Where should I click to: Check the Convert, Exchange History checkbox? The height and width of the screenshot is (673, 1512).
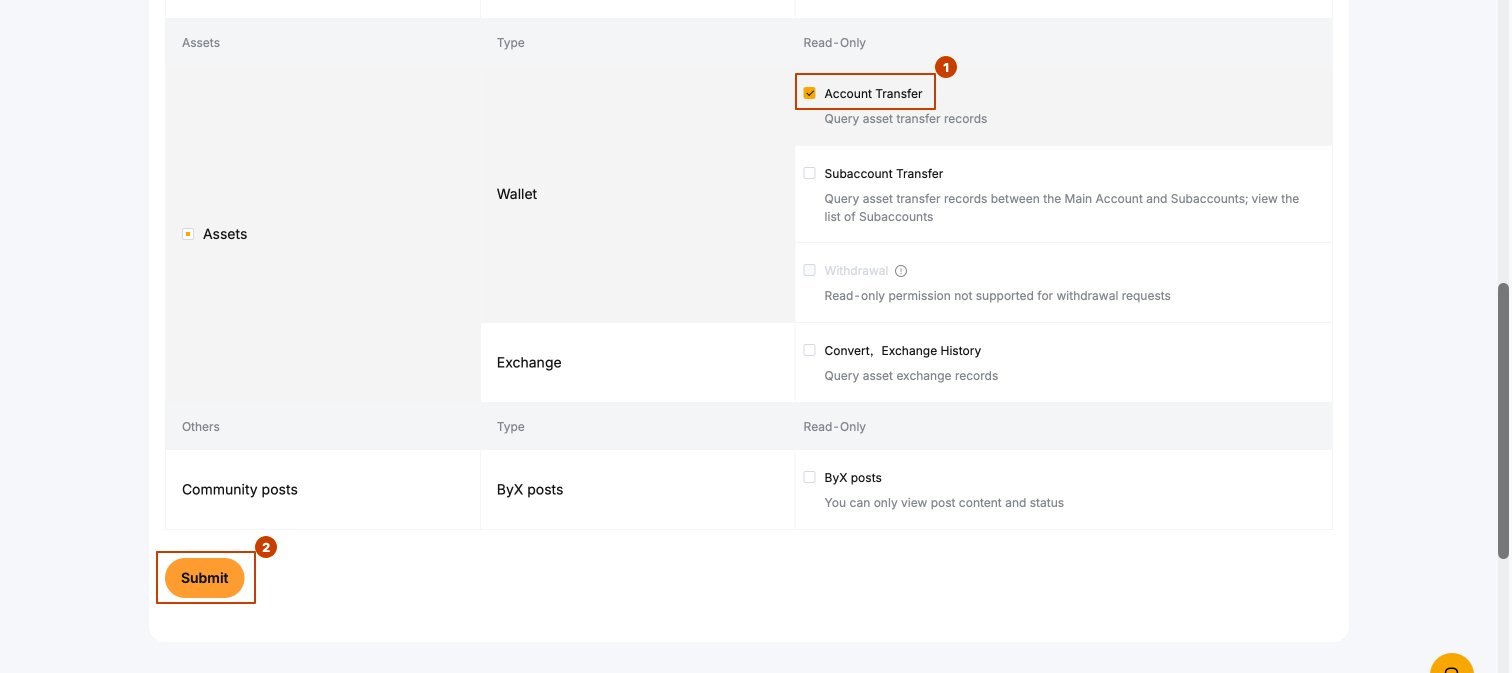[810, 350]
